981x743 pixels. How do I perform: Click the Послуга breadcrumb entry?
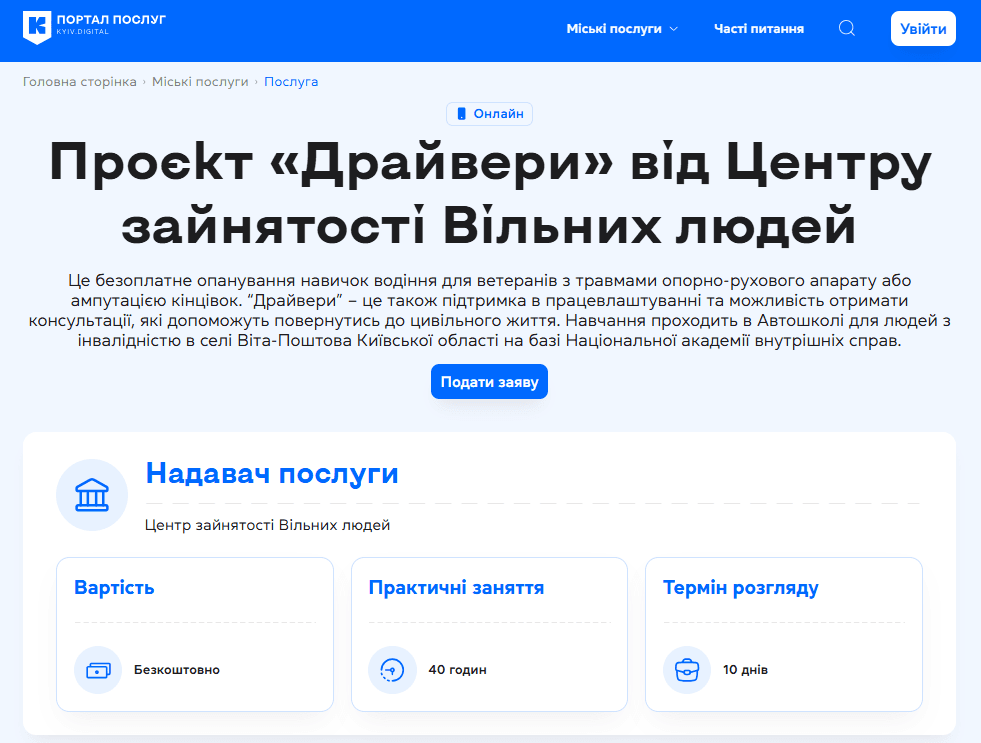291,81
